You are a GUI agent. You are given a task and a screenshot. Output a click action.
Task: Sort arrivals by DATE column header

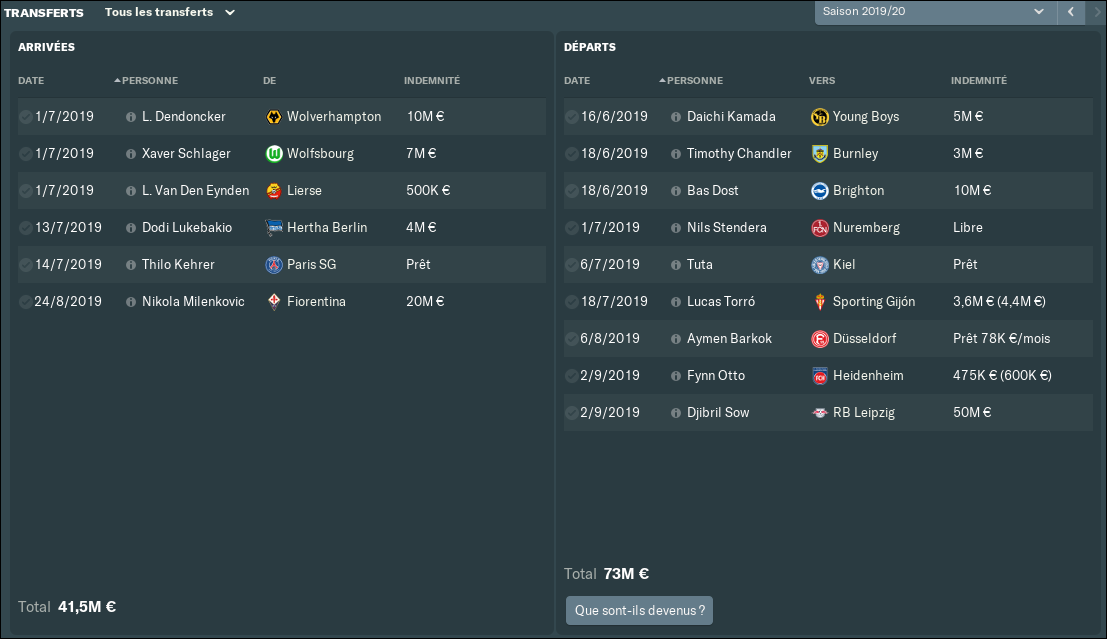coord(31,80)
